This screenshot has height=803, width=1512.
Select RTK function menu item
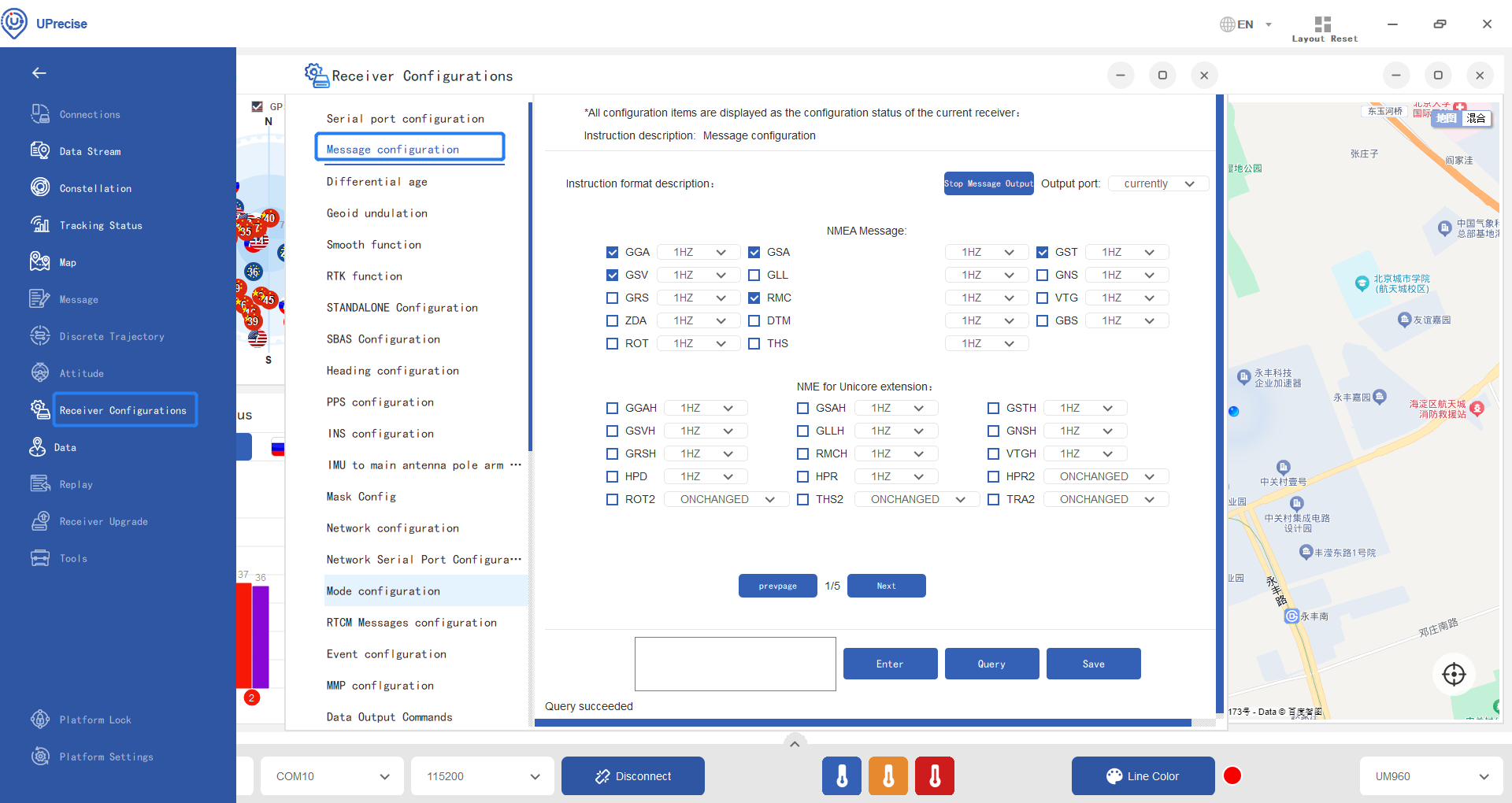[x=365, y=276]
